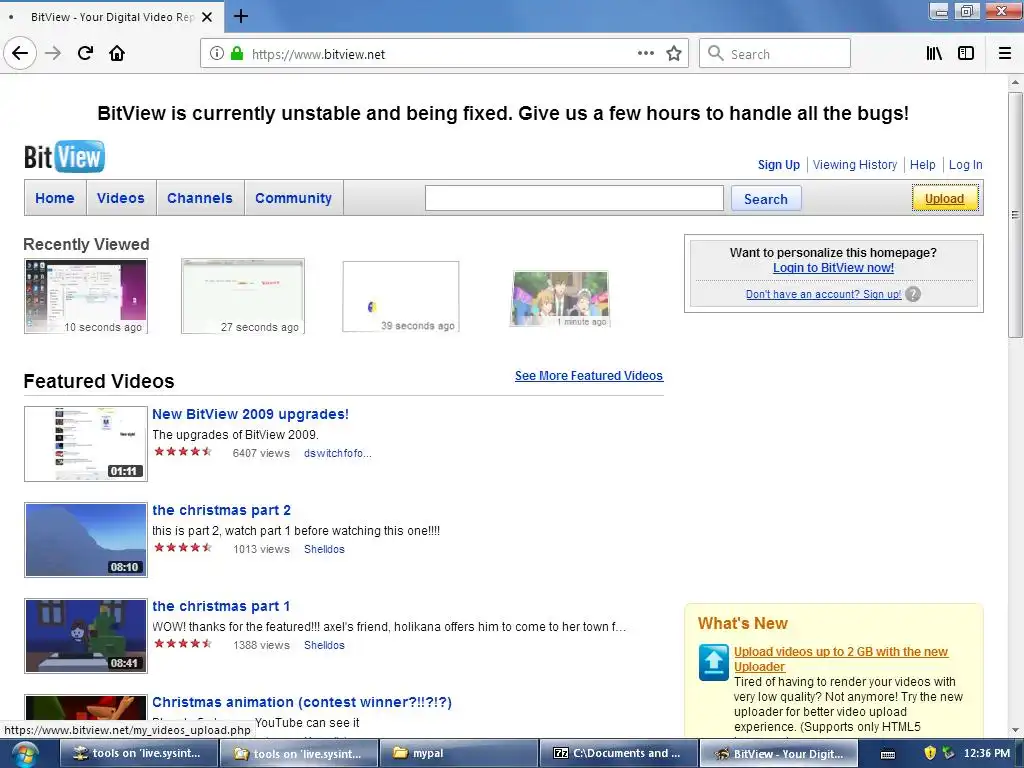This screenshot has width=1024, height=768.
Task: Reload the BitView page
Action: 85,54
